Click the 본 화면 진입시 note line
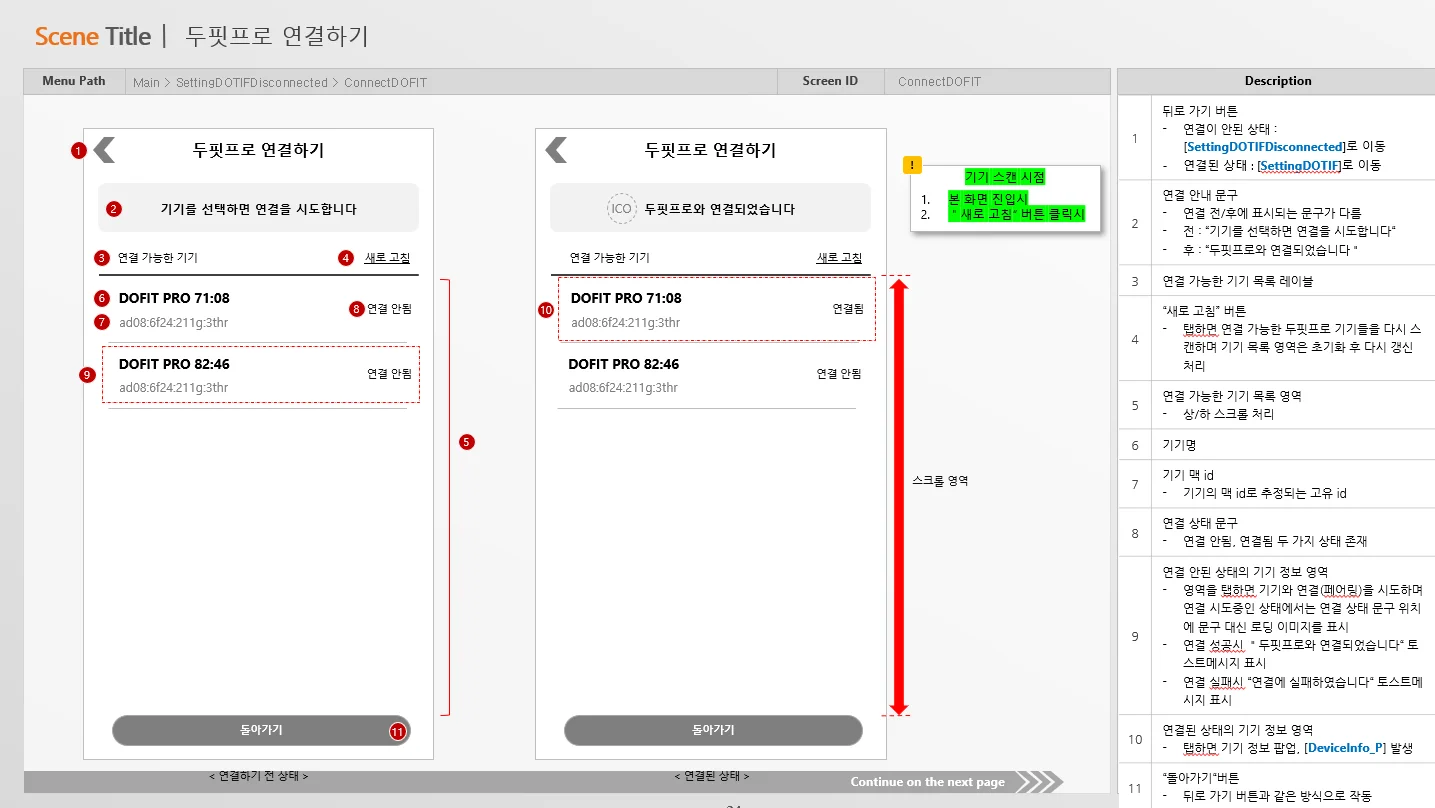The width and height of the screenshot is (1435, 808). point(988,198)
